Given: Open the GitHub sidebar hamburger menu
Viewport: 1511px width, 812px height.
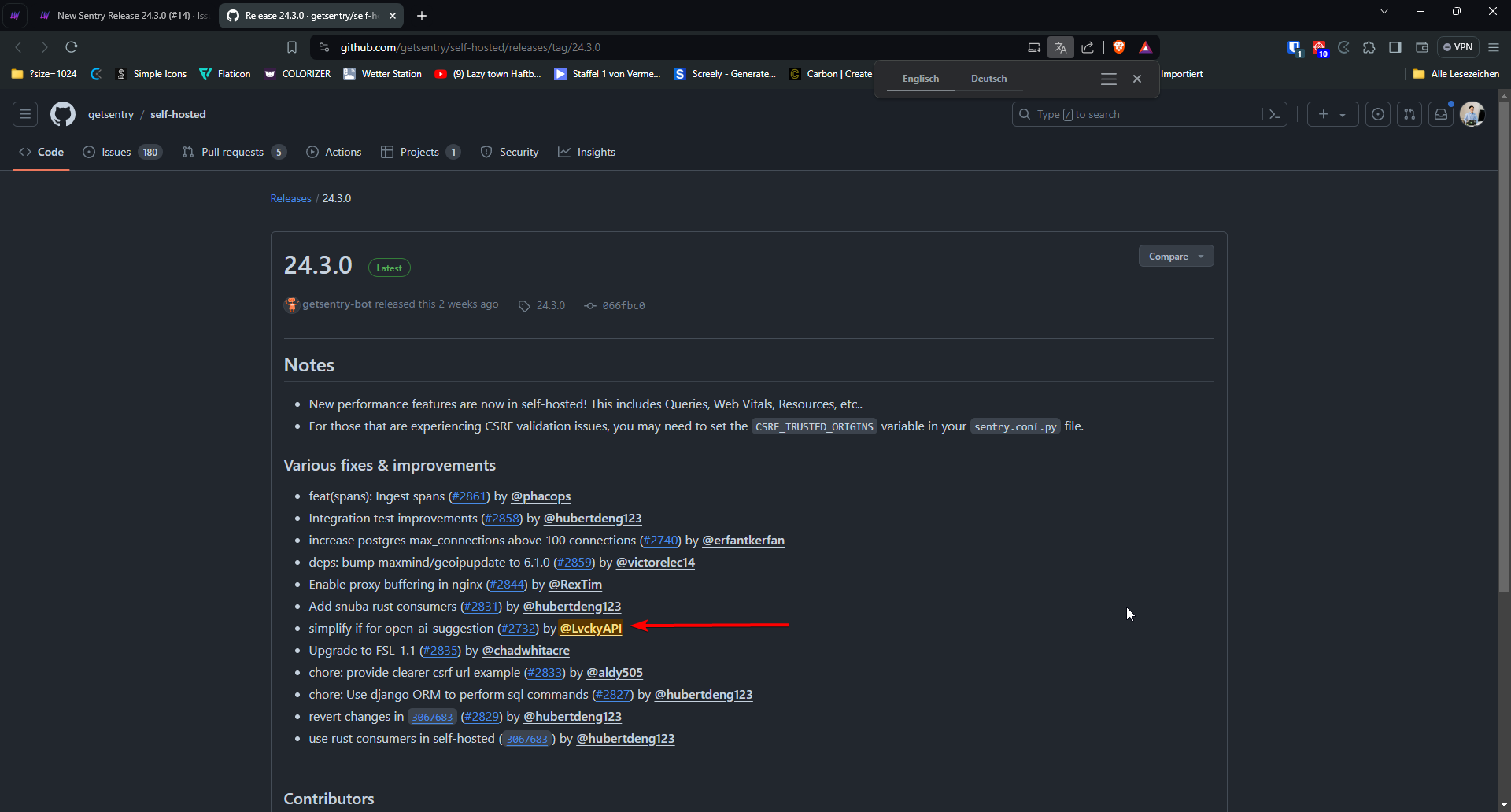Looking at the screenshot, I should pyautogui.click(x=25, y=114).
